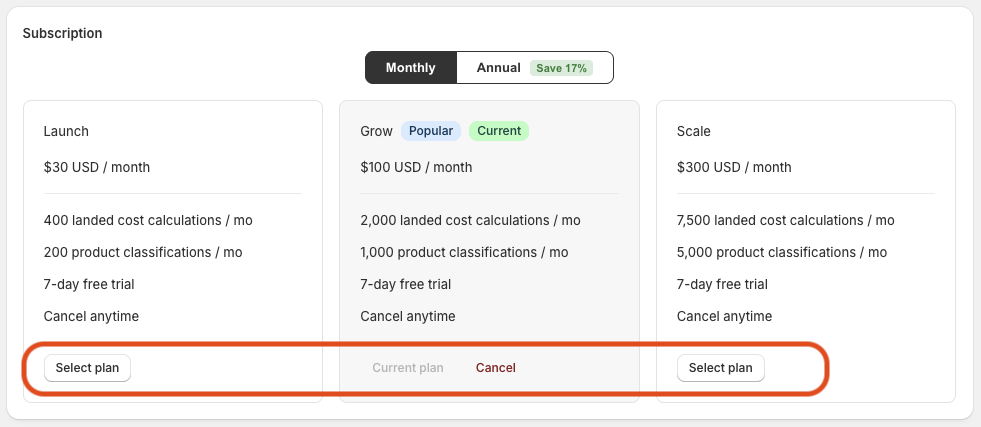Switch billing to Monthly

click(x=410, y=68)
